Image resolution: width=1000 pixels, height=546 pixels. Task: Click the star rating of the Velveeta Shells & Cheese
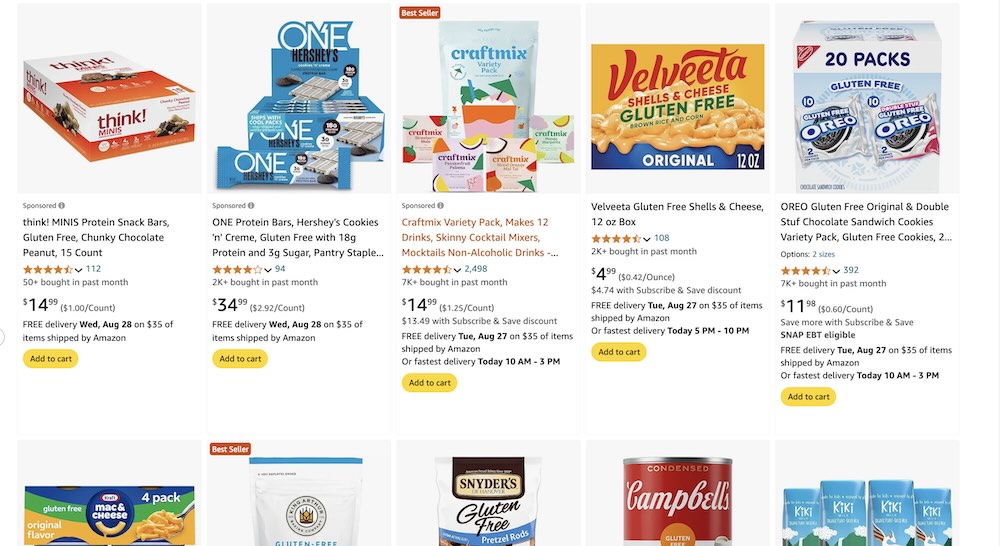click(616, 238)
